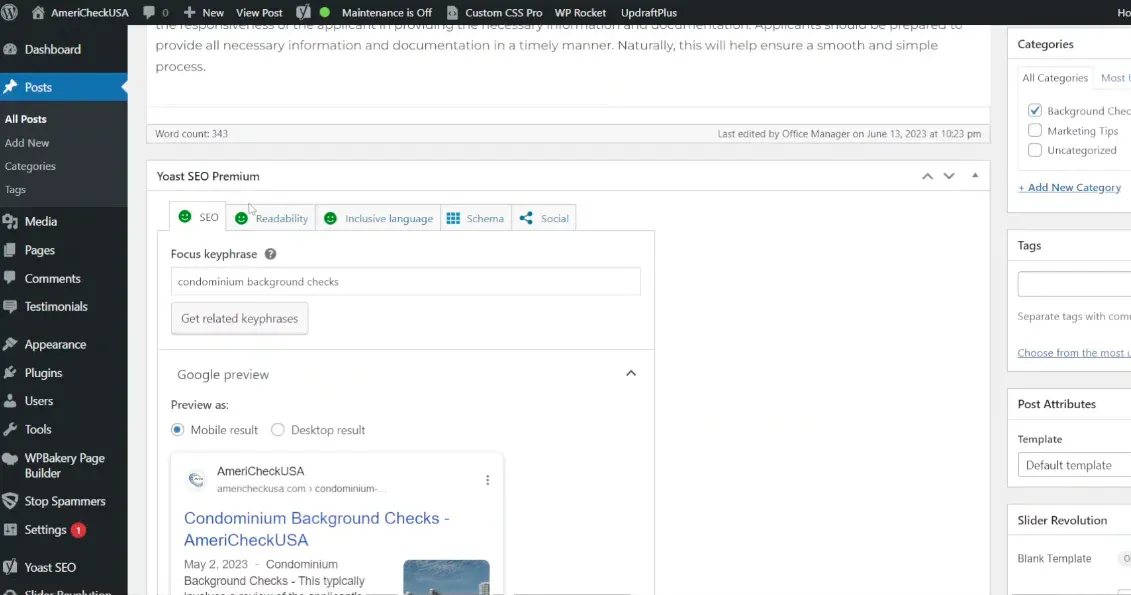
Task: Click the focus keyphrase help question icon
Action: [271, 255]
